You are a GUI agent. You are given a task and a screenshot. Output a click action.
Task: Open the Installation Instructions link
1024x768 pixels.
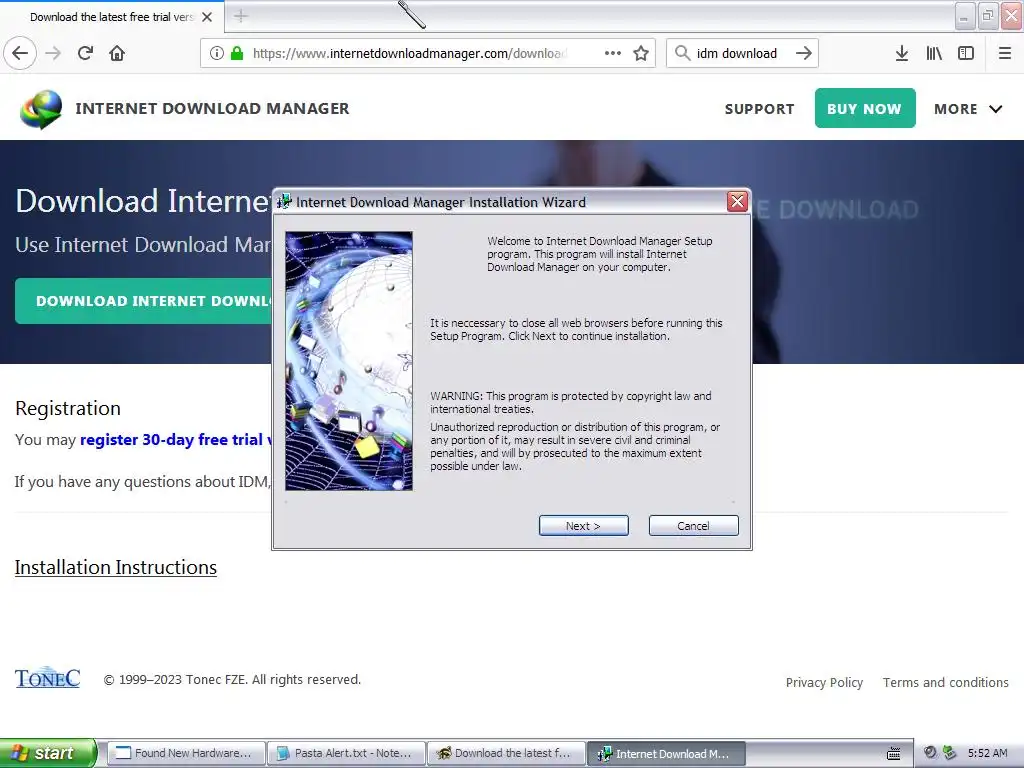coord(116,568)
